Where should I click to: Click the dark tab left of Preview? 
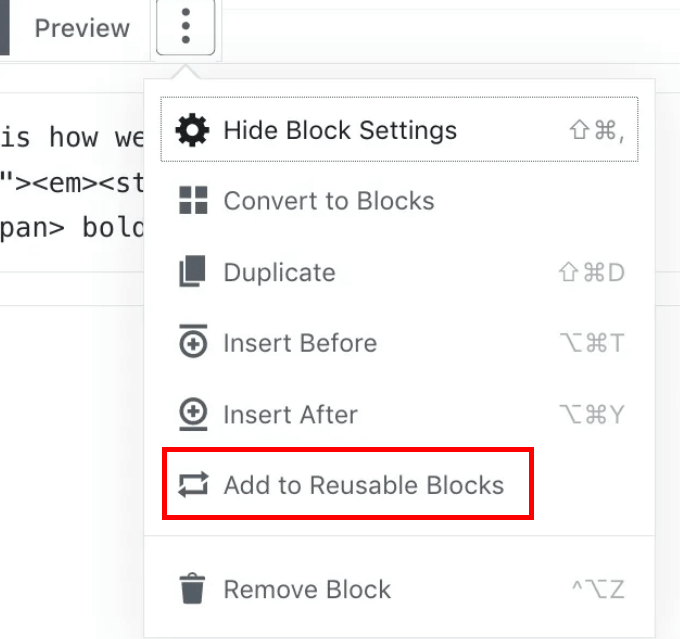[5, 27]
